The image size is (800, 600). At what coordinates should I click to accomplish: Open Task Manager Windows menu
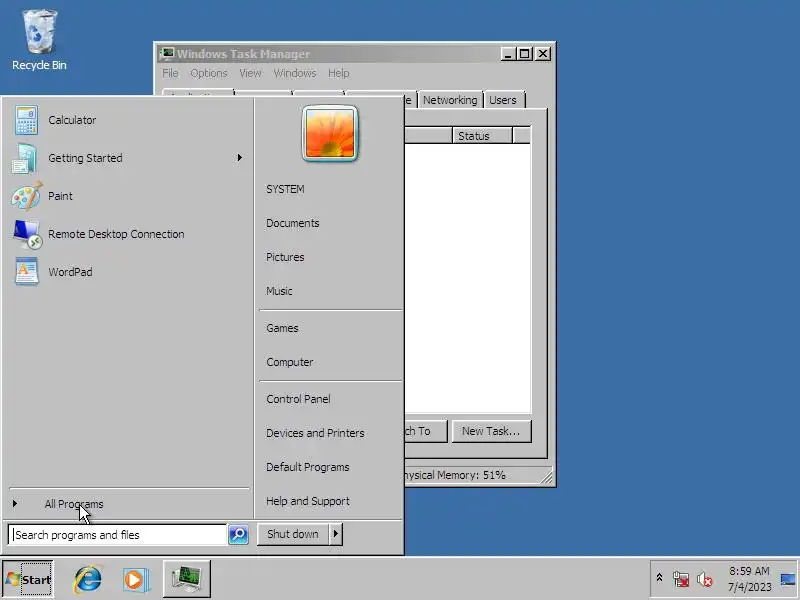coord(295,73)
